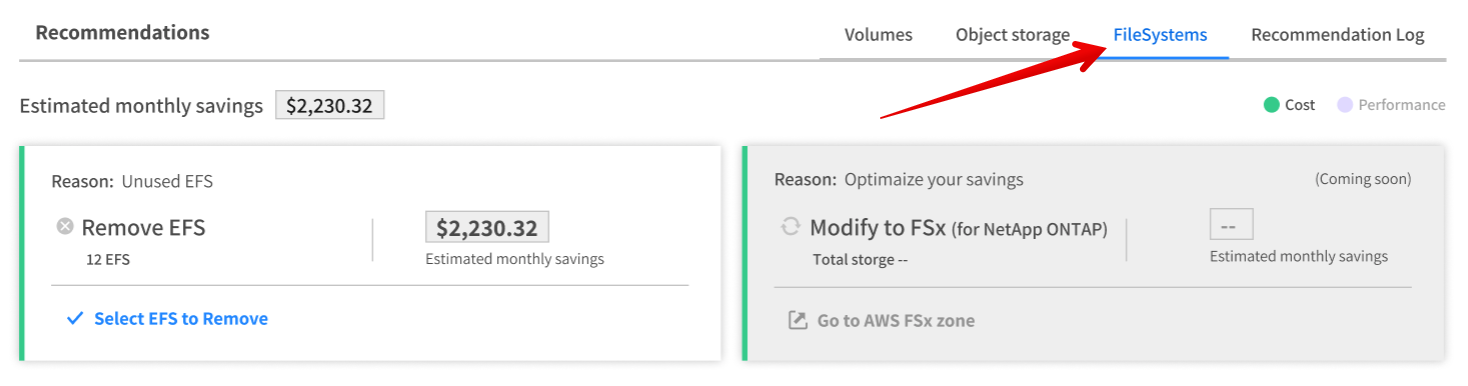1468x386 pixels.
Task: Switch to the Volumes tab
Action: [x=878, y=35]
